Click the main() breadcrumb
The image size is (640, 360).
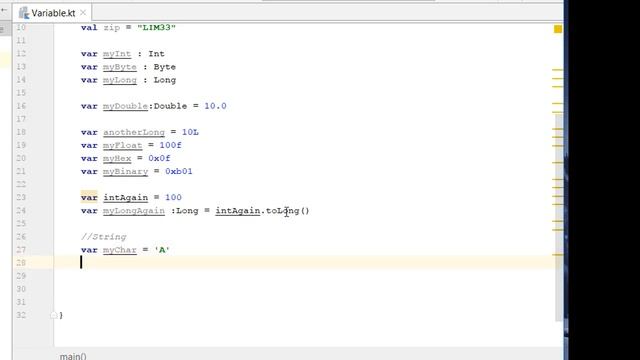[73, 356]
